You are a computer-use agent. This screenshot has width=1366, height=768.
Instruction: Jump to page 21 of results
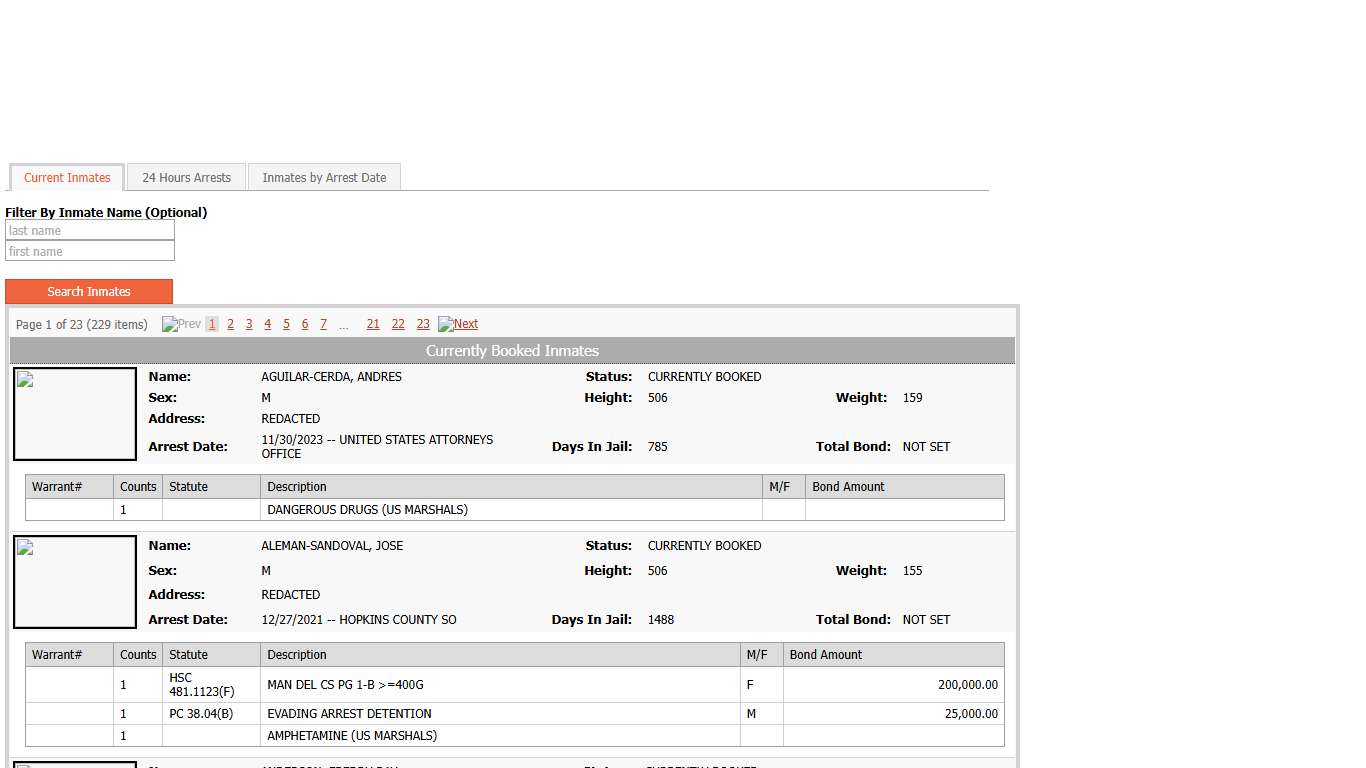[x=373, y=324]
